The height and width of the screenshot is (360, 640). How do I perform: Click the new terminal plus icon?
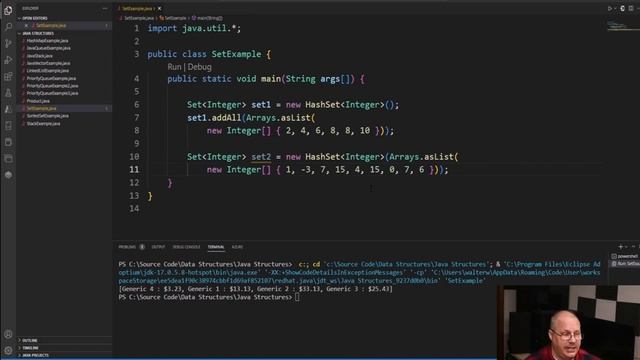[620, 247]
